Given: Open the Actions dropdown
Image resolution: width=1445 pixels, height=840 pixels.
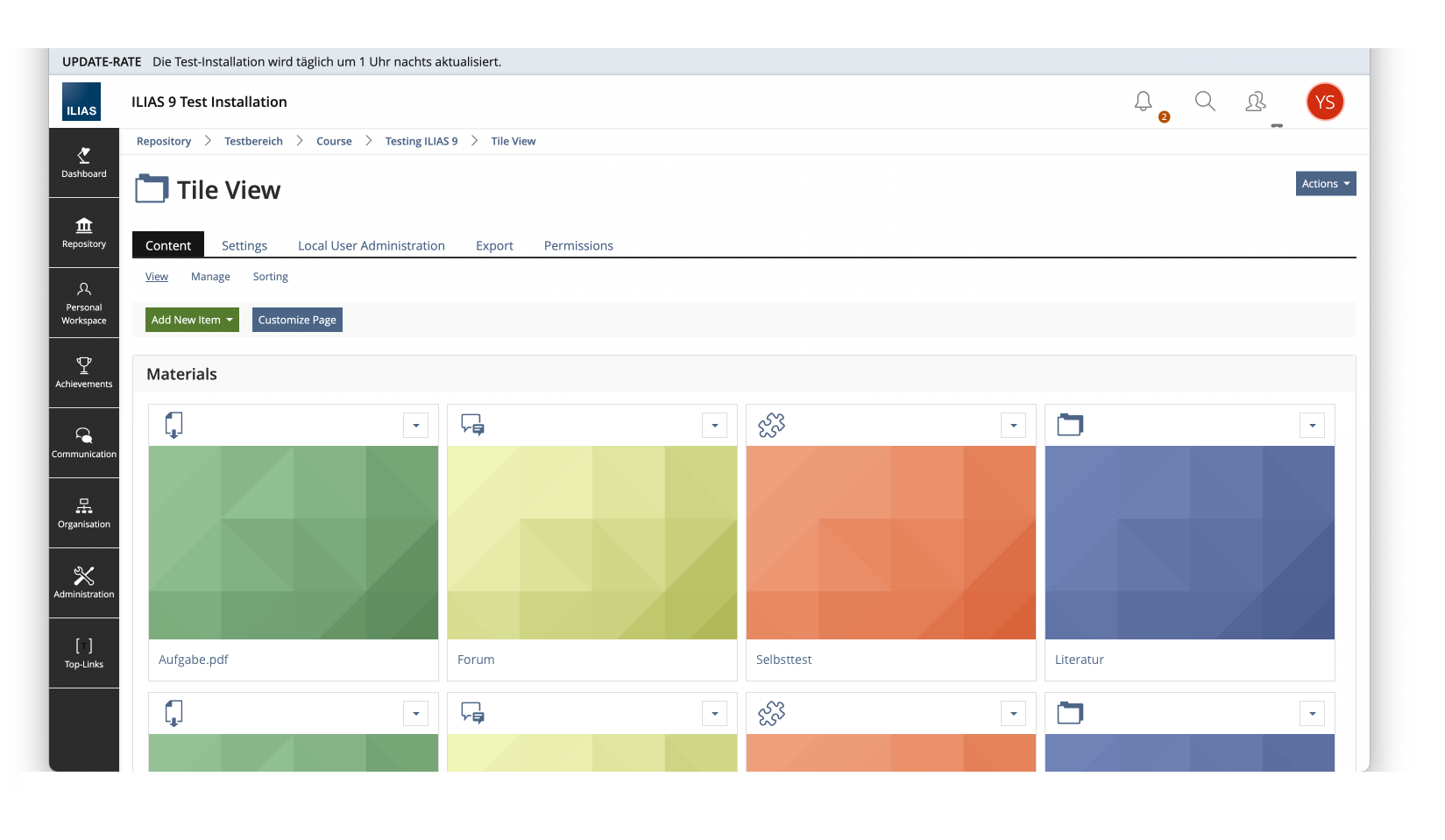Looking at the screenshot, I should (x=1326, y=184).
